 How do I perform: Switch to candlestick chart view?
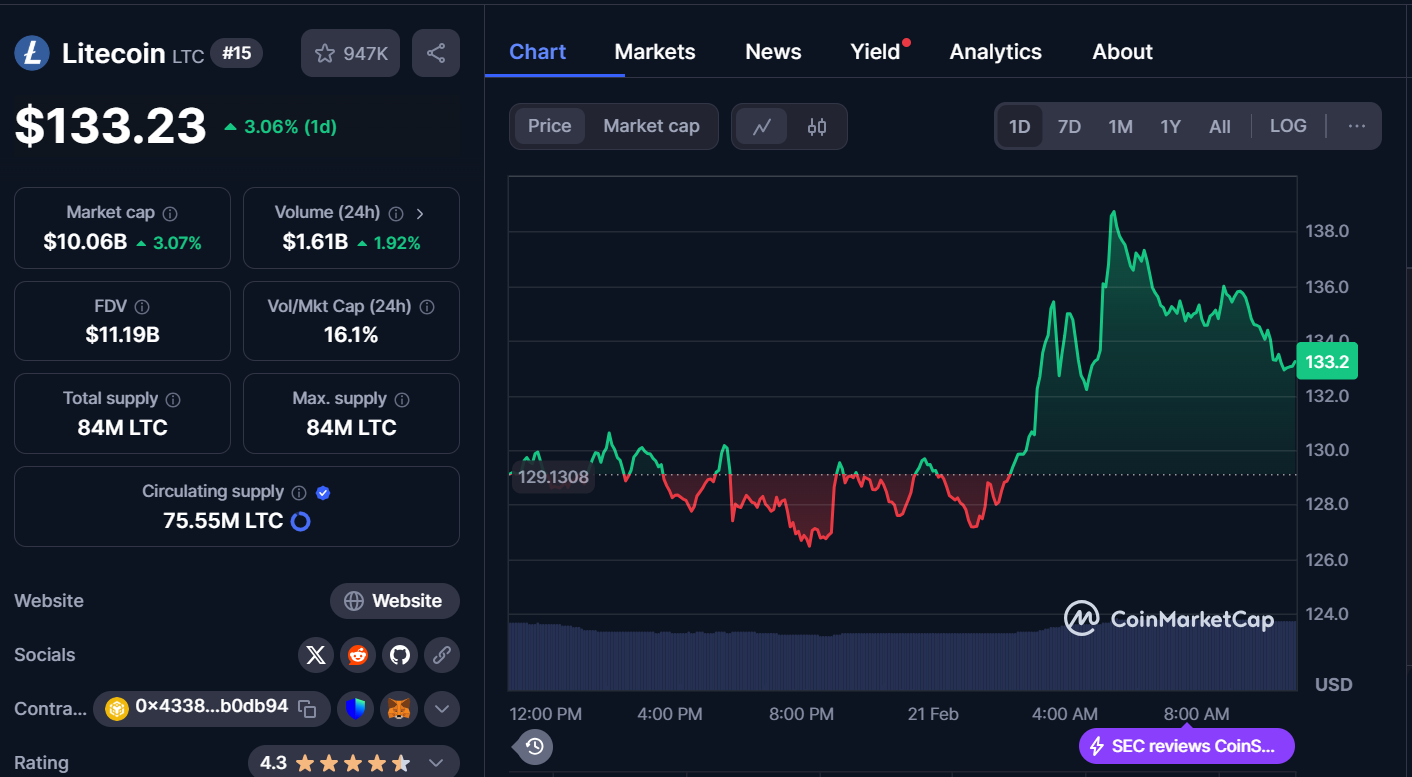pos(817,127)
